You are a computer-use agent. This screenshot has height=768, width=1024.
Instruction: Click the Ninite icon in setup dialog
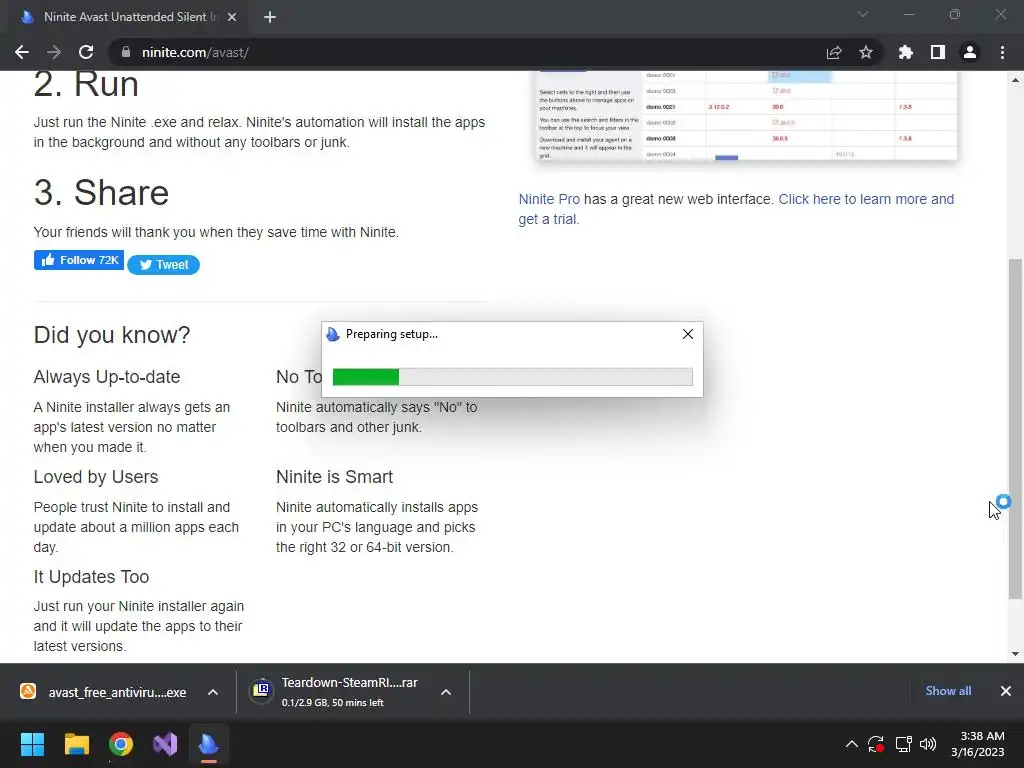333,334
